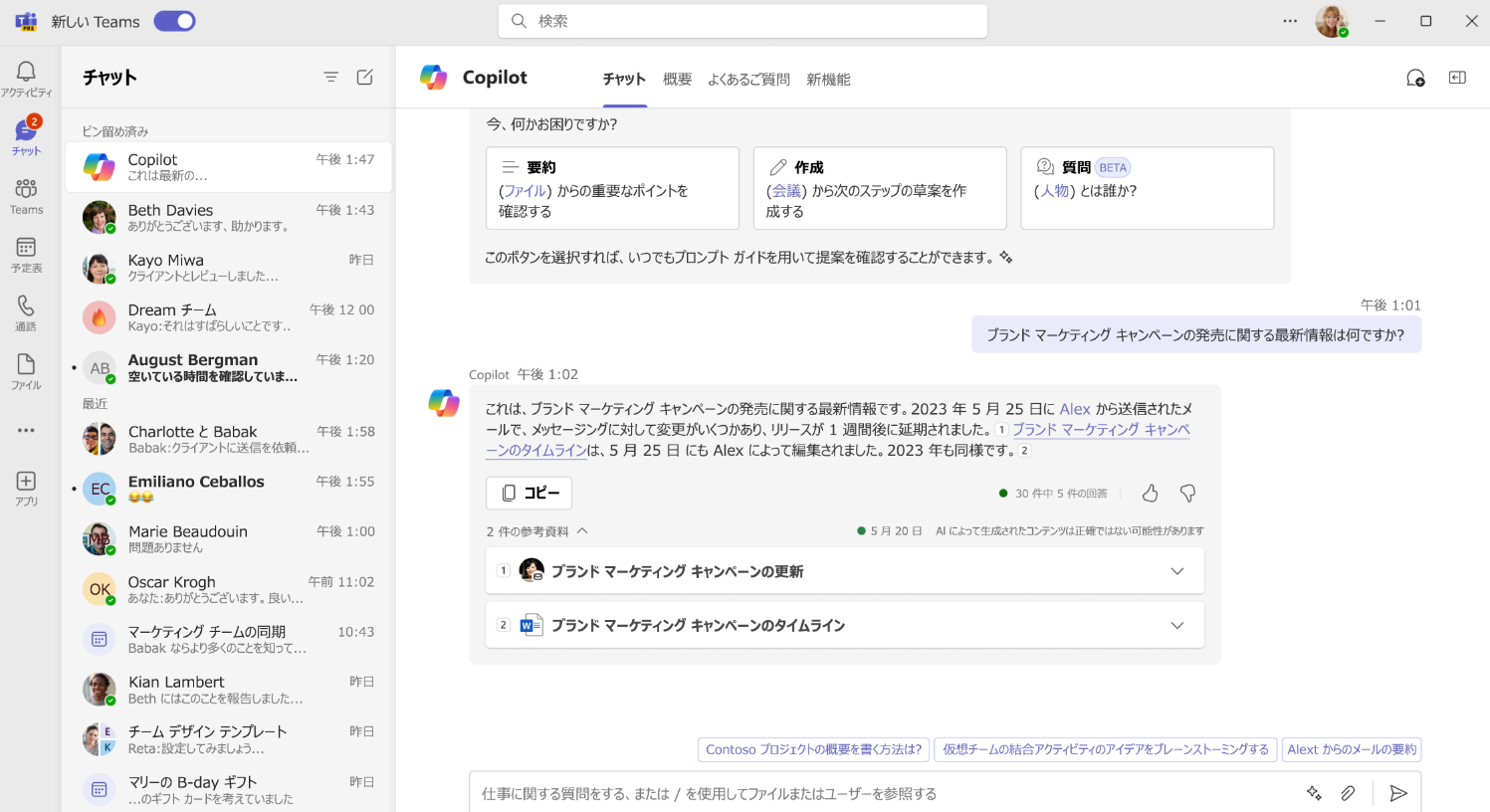Switch to the よくあるご質問 tab

click(748, 79)
